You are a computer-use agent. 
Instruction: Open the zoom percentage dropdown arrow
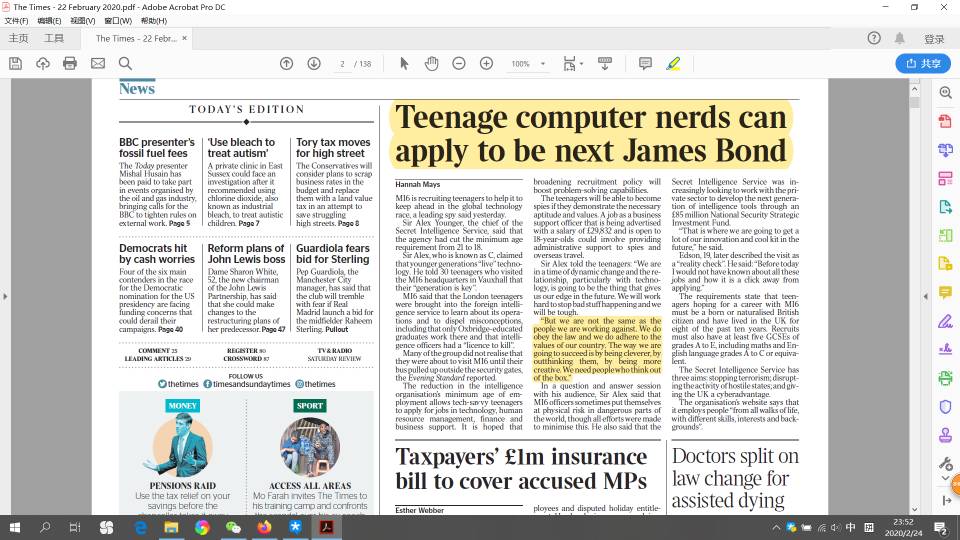pyautogui.click(x=542, y=64)
